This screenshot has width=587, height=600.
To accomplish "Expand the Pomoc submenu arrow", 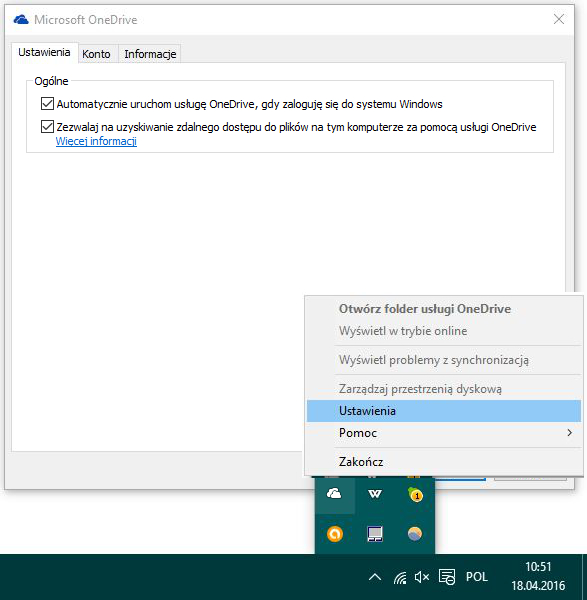I will [570, 433].
